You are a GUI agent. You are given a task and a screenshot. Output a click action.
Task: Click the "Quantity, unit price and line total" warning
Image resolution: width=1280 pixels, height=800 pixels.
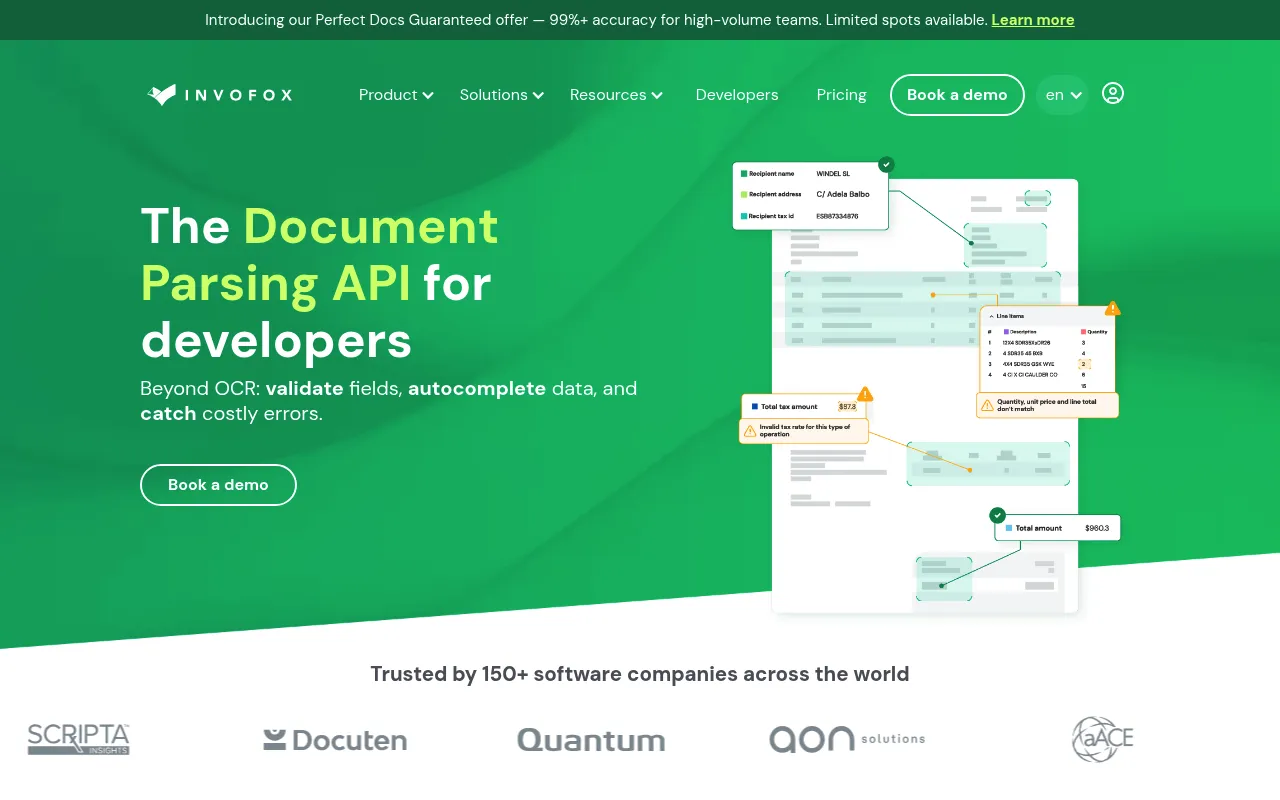(1048, 405)
